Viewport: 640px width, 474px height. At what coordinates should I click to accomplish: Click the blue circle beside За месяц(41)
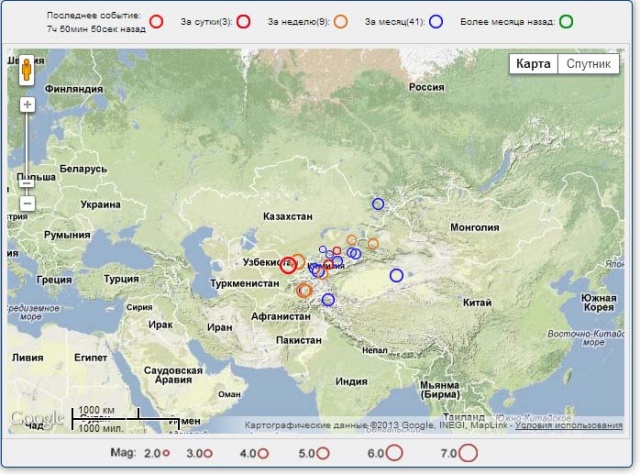pyautogui.click(x=436, y=21)
